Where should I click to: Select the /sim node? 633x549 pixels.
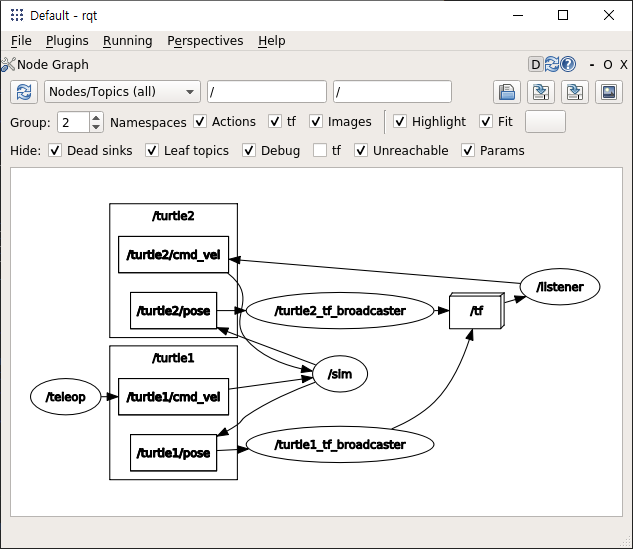tap(340, 374)
